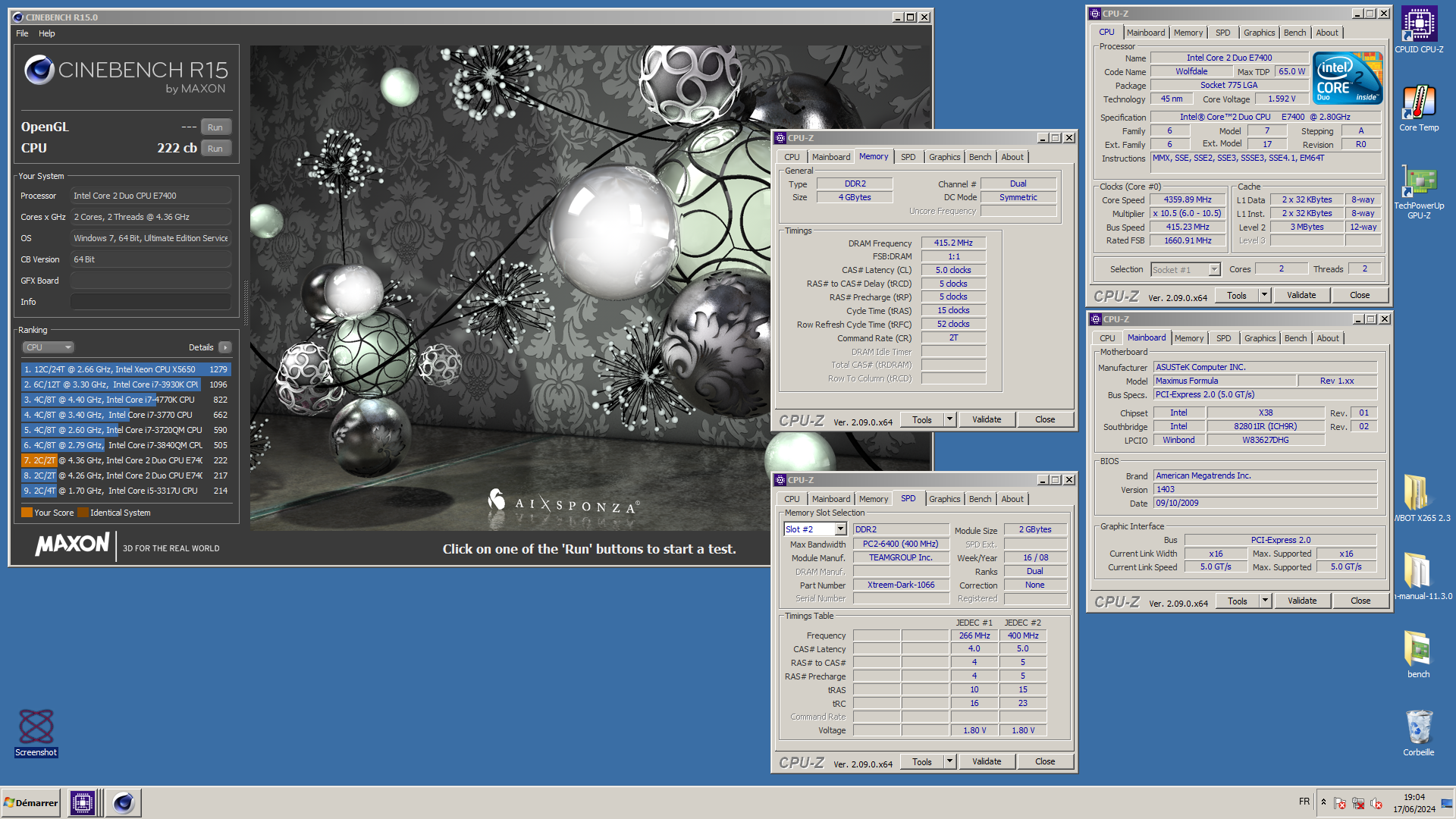Open the Help menu in Cinebench
Image resolution: width=1456 pixels, height=819 pixels.
point(47,33)
